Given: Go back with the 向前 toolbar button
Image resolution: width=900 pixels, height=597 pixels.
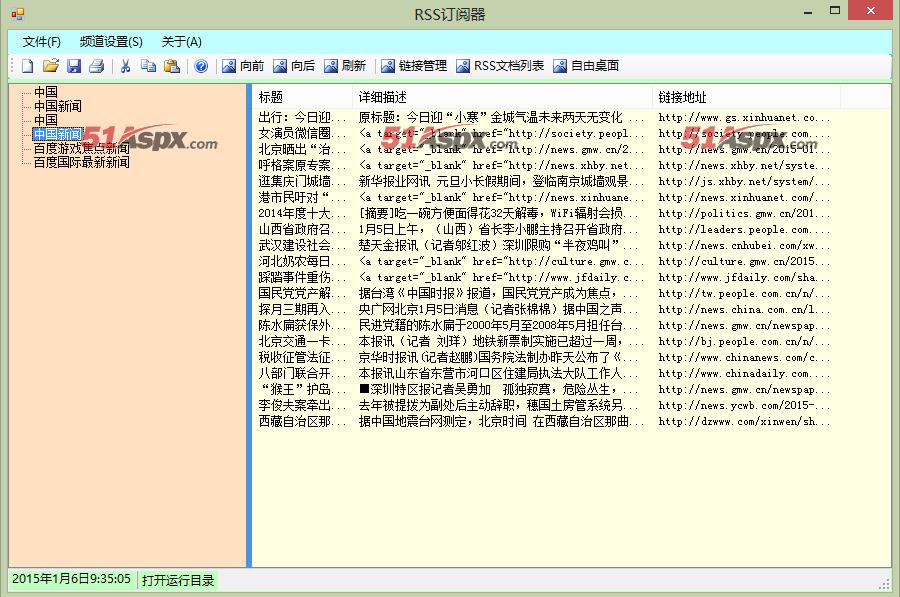Looking at the screenshot, I should point(243,66).
